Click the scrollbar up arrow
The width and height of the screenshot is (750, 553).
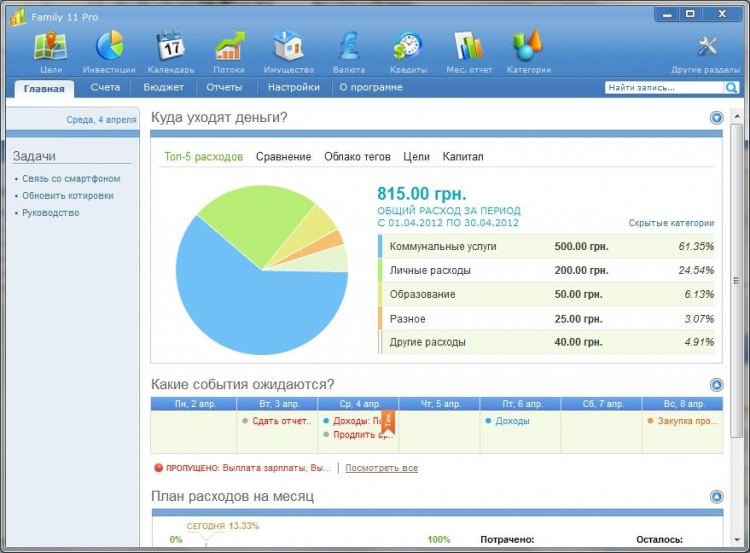click(737, 116)
